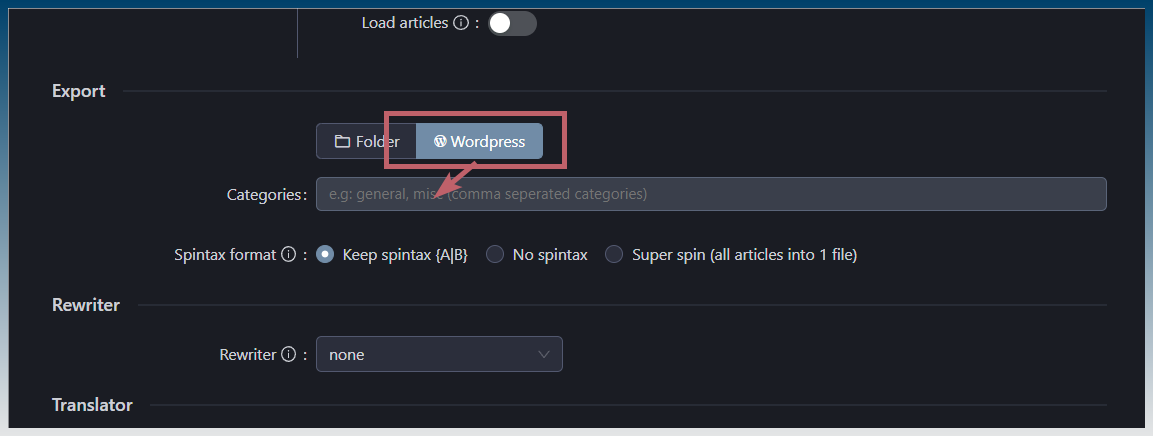The height and width of the screenshot is (436, 1153).
Task: Click the Load articles label text
Action: click(x=404, y=23)
